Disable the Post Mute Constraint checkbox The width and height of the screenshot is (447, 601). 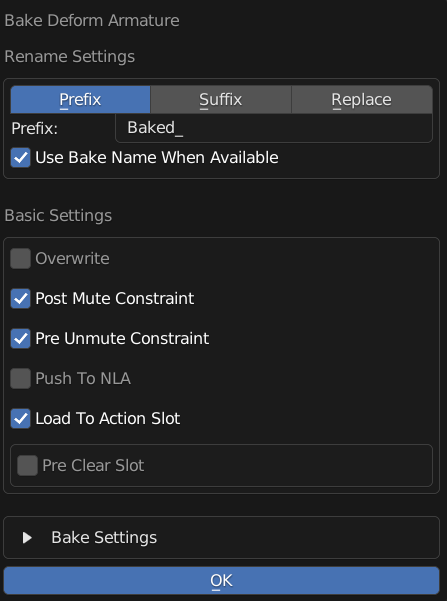click(21, 299)
